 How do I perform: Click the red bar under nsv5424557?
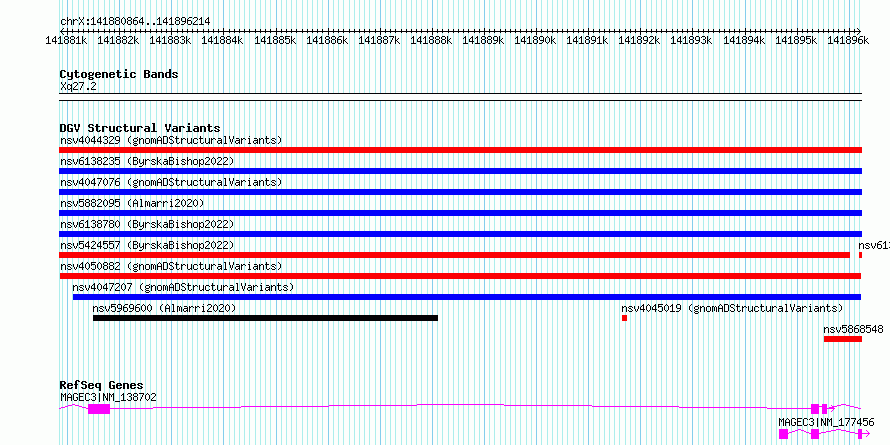[455, 255]
